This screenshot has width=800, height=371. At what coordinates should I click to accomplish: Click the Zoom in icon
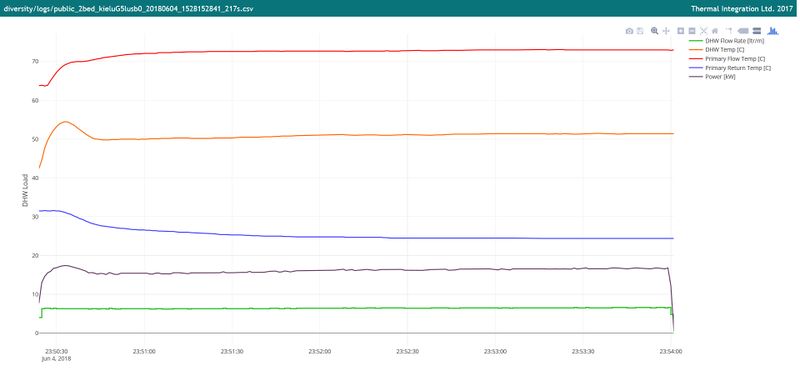681,31
